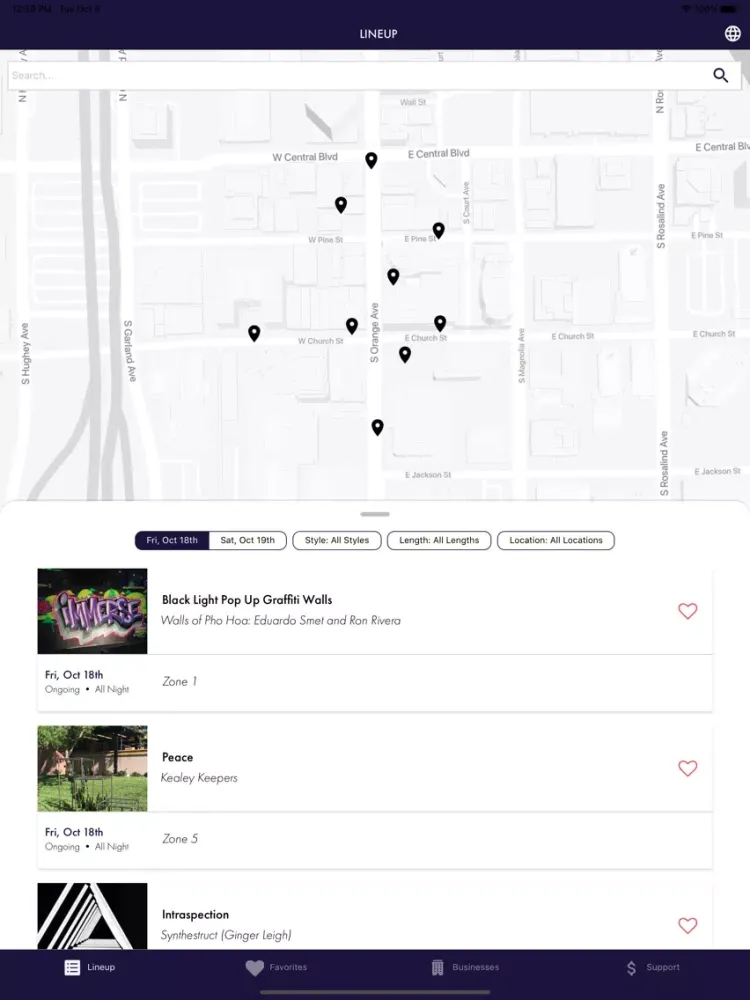Screen dimensions: 750x1000
Task: Select map pin above E Church St label
Action: [x=440, y=323]
